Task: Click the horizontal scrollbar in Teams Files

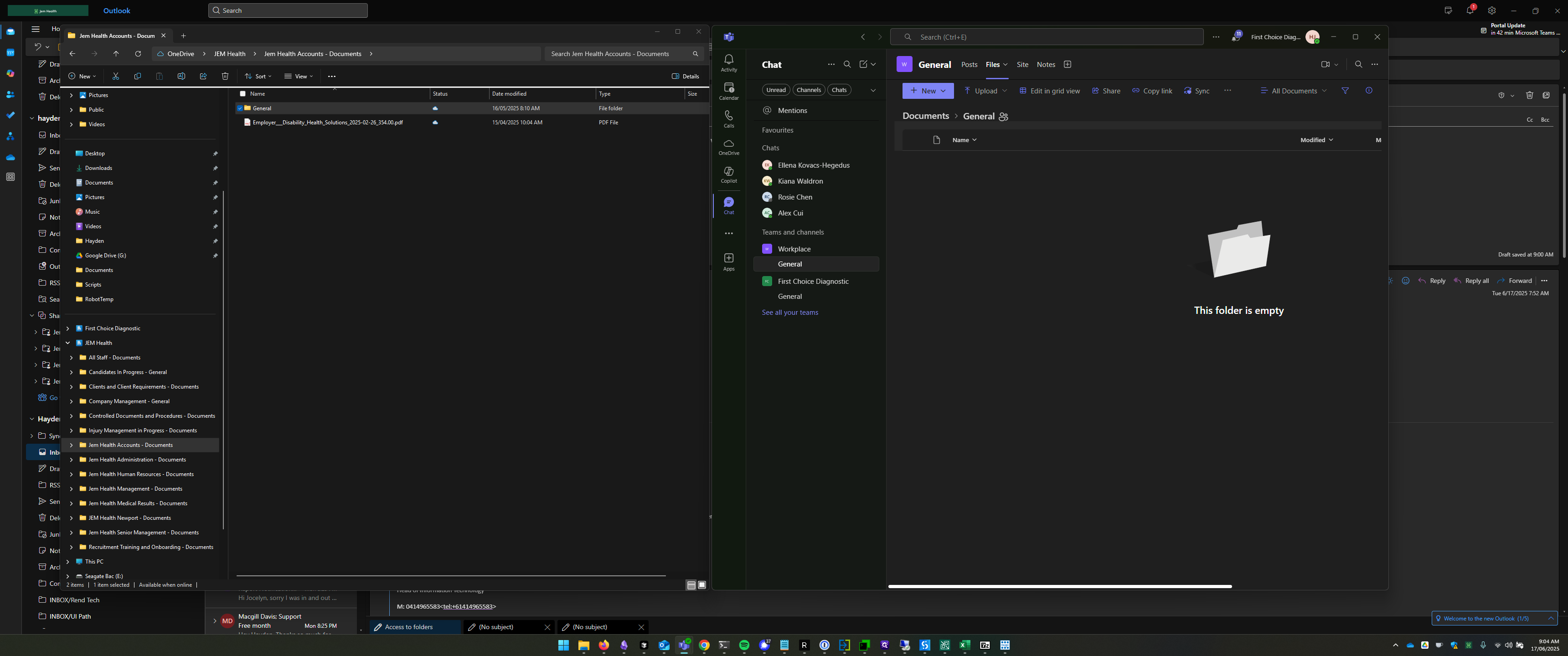Action: pyautogui.click(x=1060, y=587)
